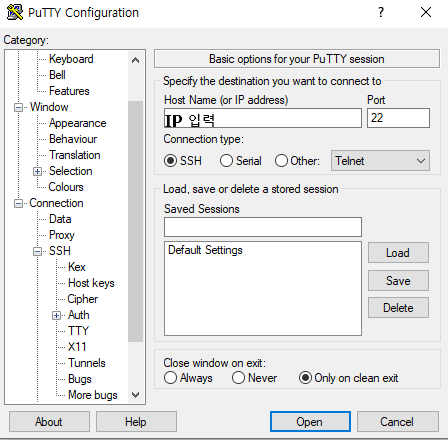Click the About button

pos(49,422)
